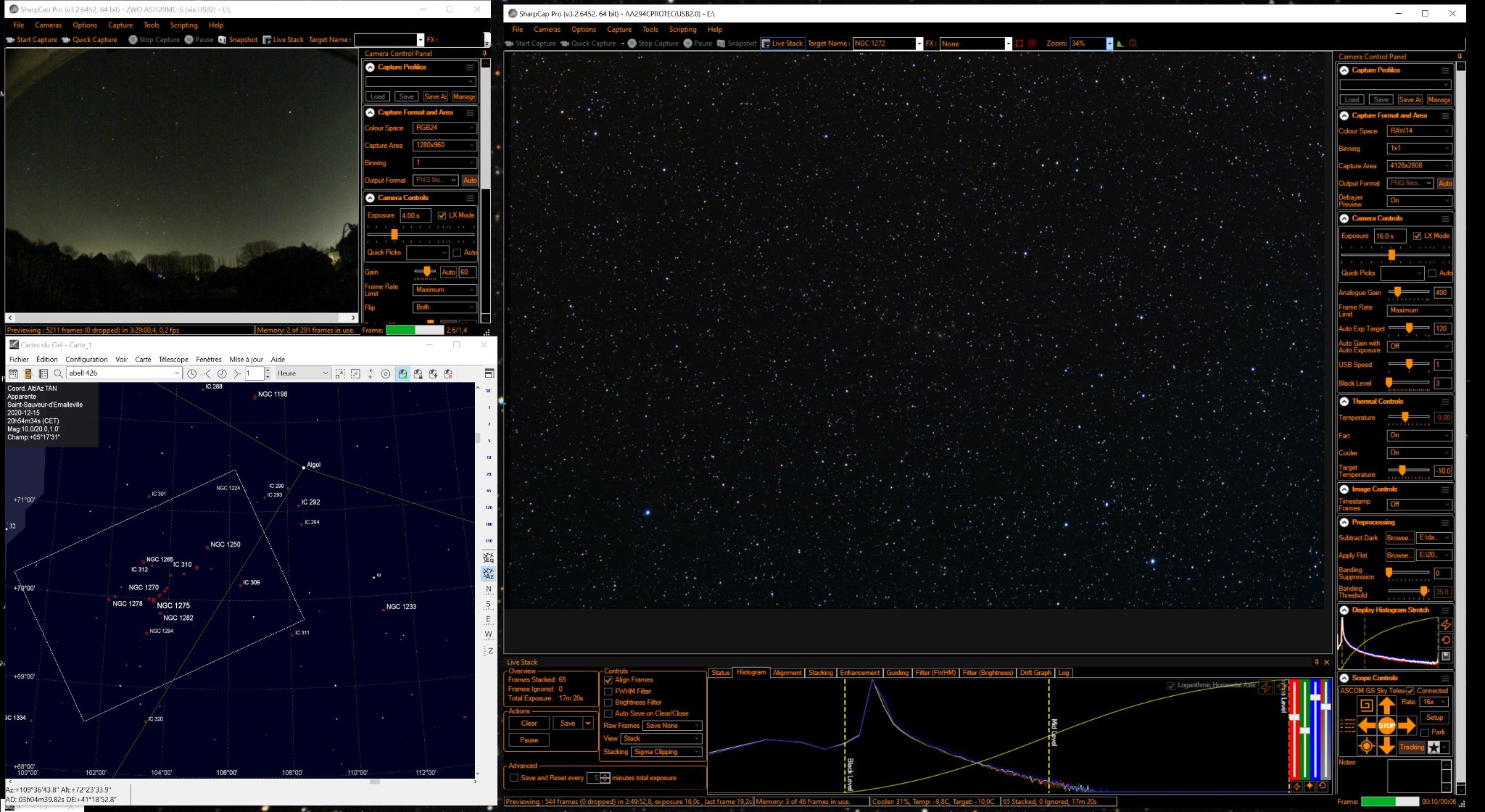
Task: Click the Save button in Live Stack Actions
Action: 568,724
